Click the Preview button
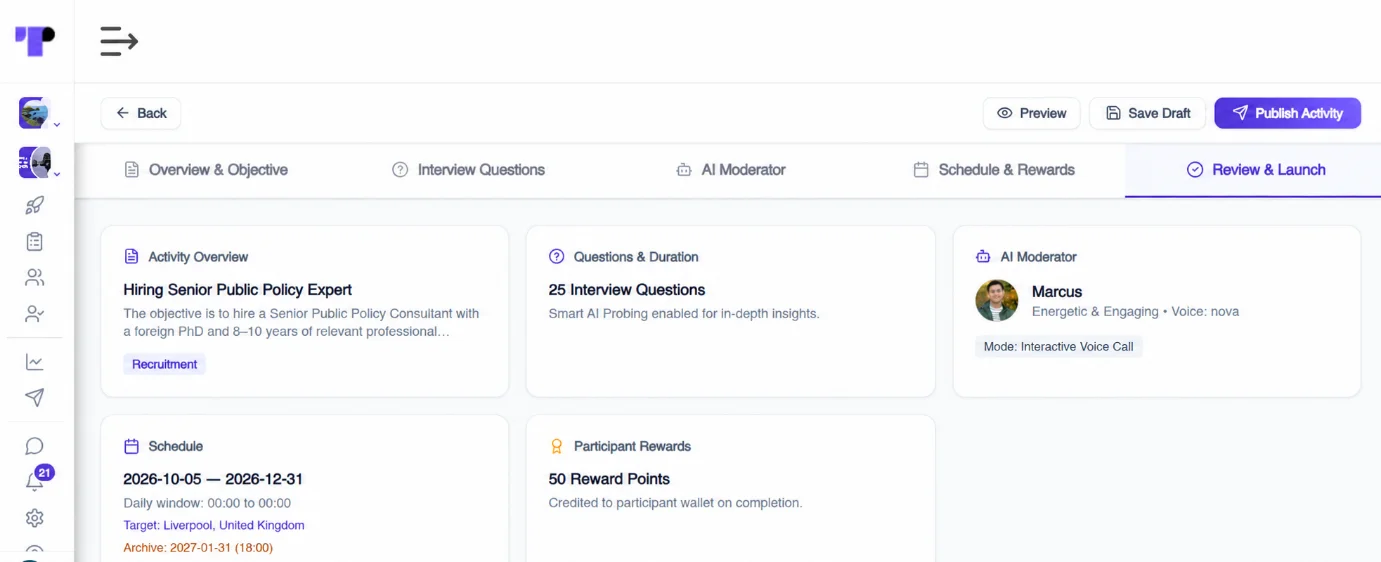This screenshot has height=562, width=1381. (x=1031, y=113)
